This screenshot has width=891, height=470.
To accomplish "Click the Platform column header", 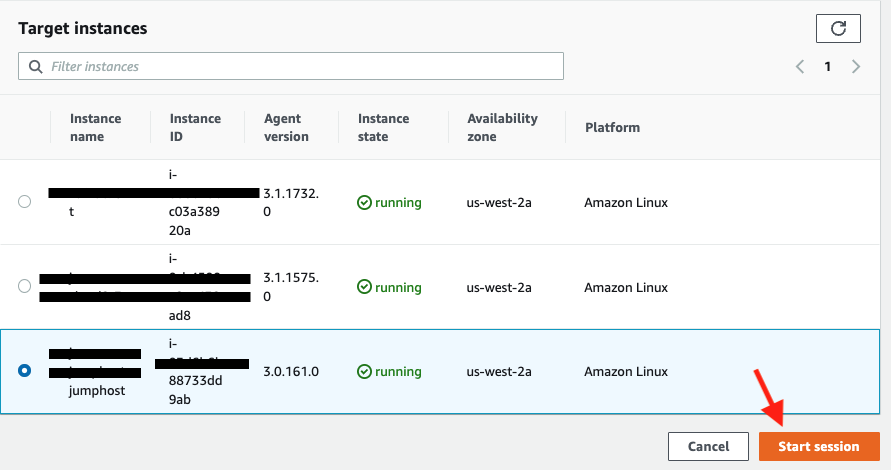I will [x=612, y=127].
